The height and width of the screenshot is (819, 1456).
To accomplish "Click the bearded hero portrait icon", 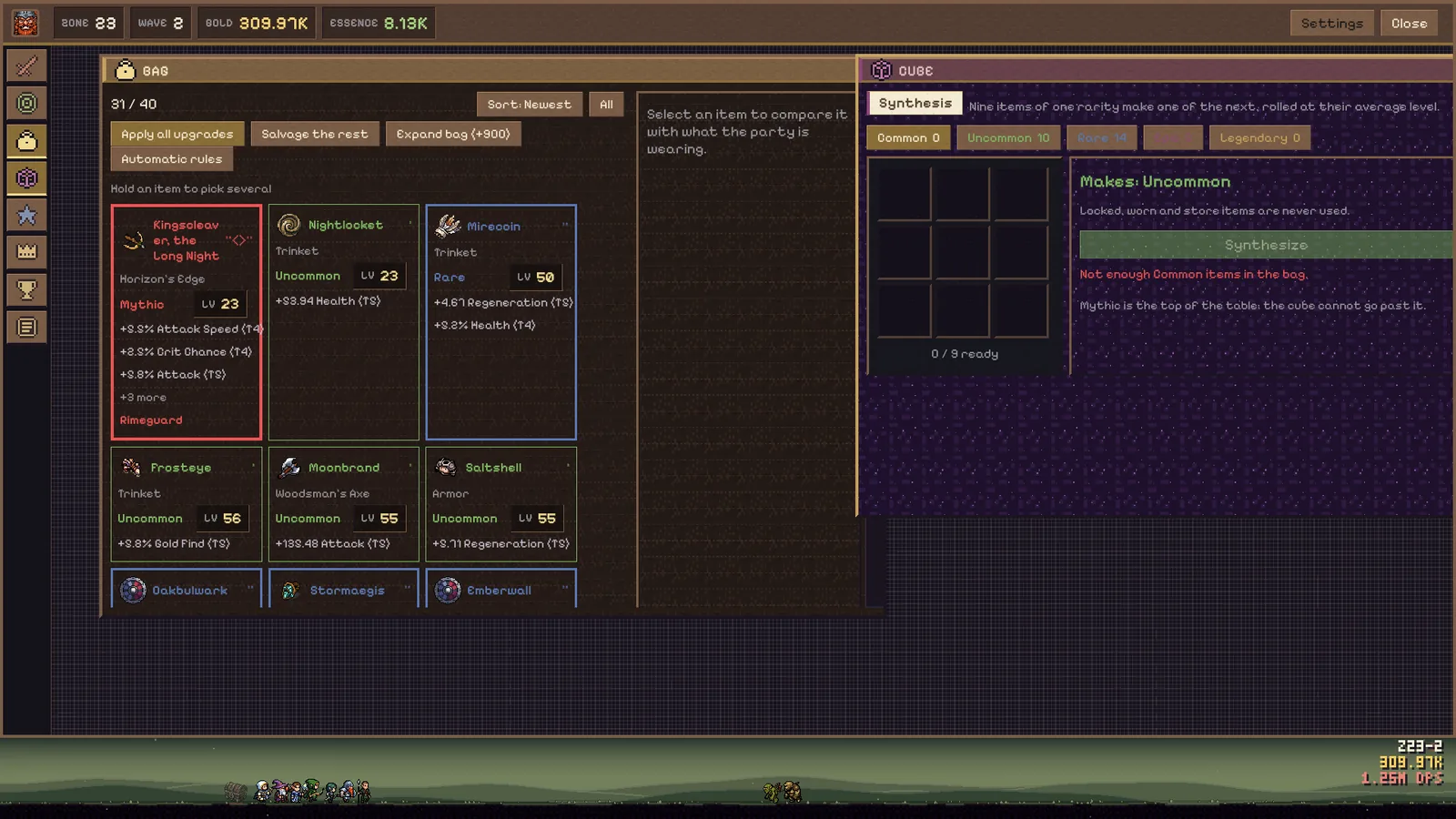I will tap(25, 23).
